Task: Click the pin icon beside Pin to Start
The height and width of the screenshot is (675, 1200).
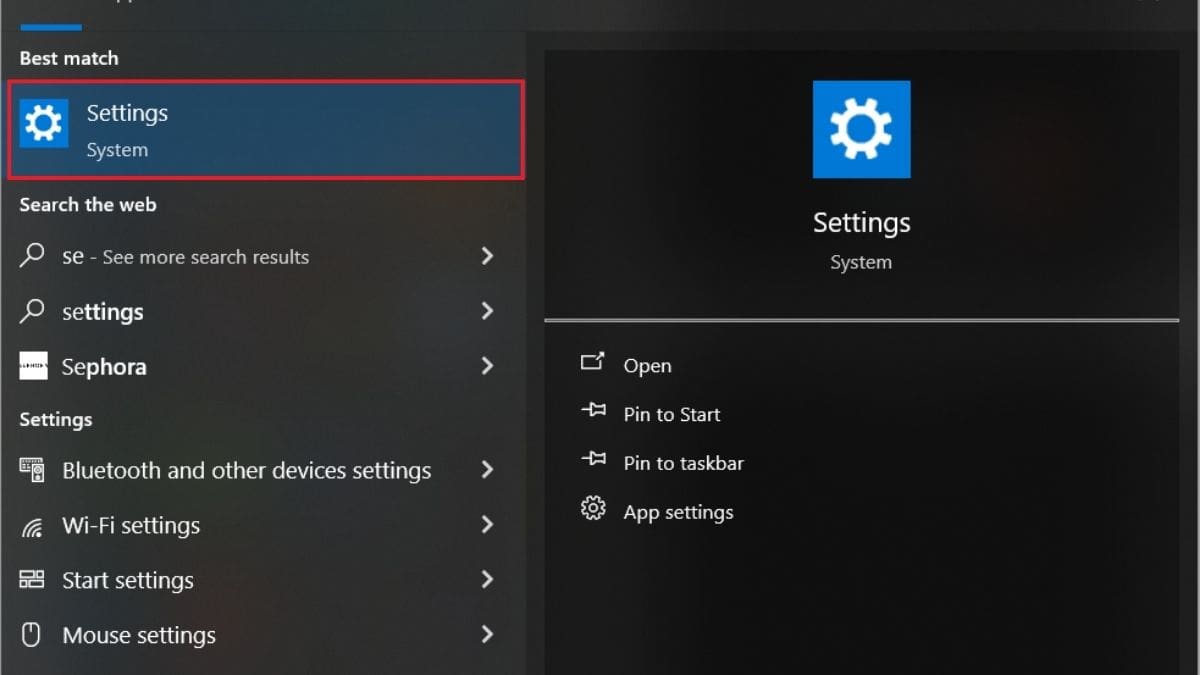Action: [x=593, y=411]
